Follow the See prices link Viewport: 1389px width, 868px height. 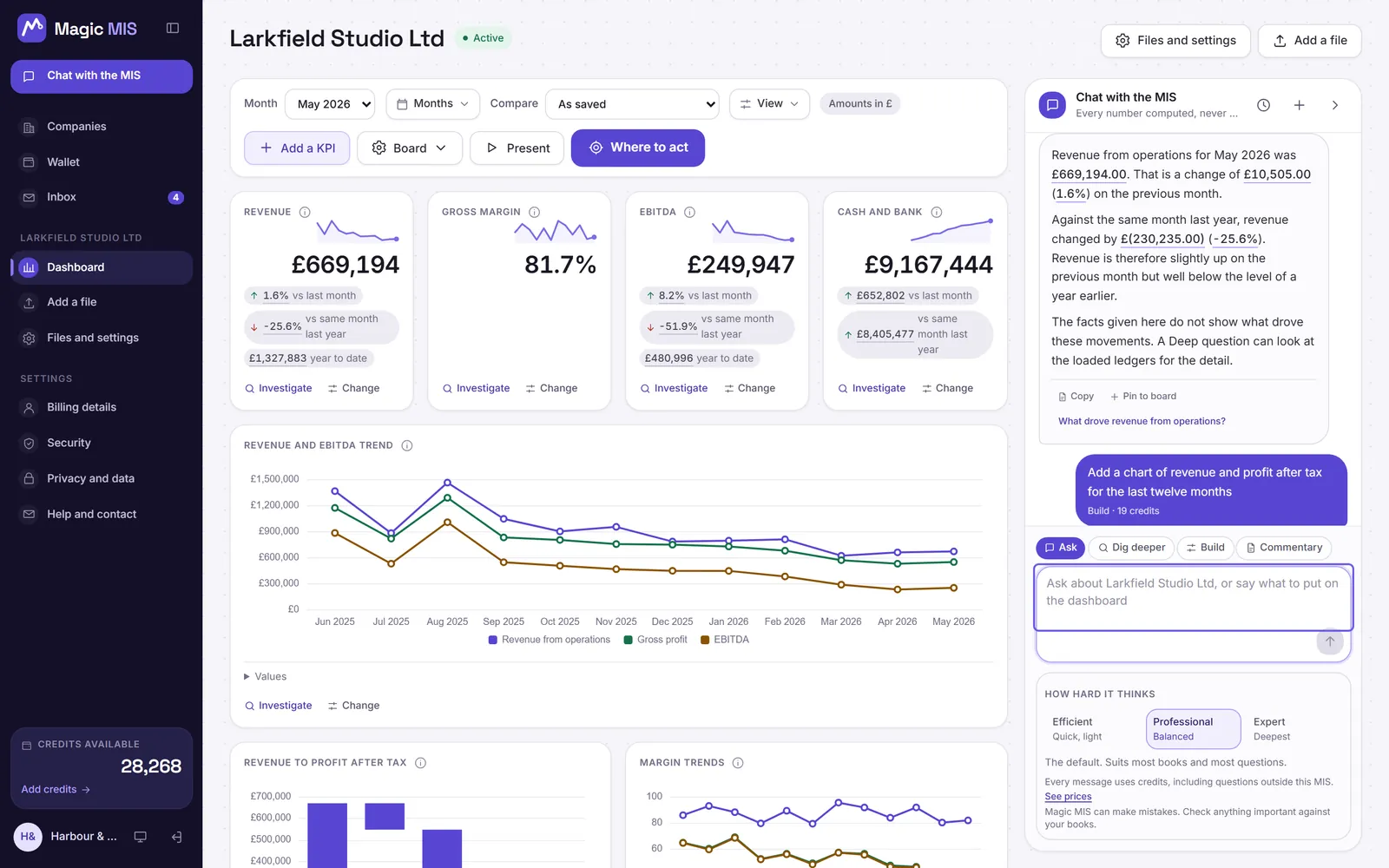coord(1068,797)
